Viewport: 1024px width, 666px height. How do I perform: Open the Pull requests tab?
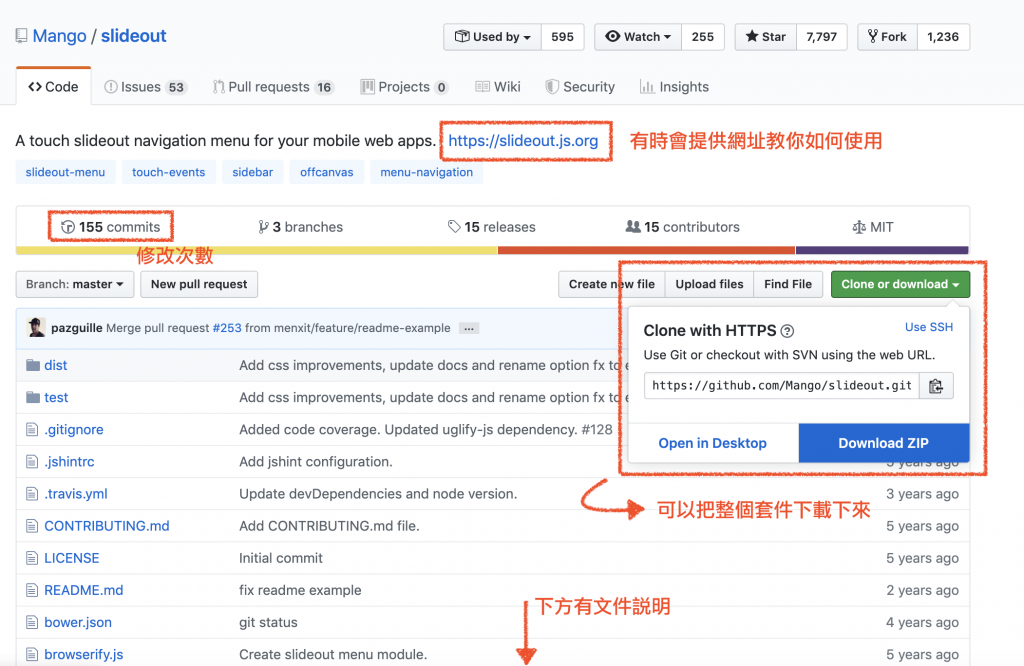pyautogui.click(x=274, y=87)
